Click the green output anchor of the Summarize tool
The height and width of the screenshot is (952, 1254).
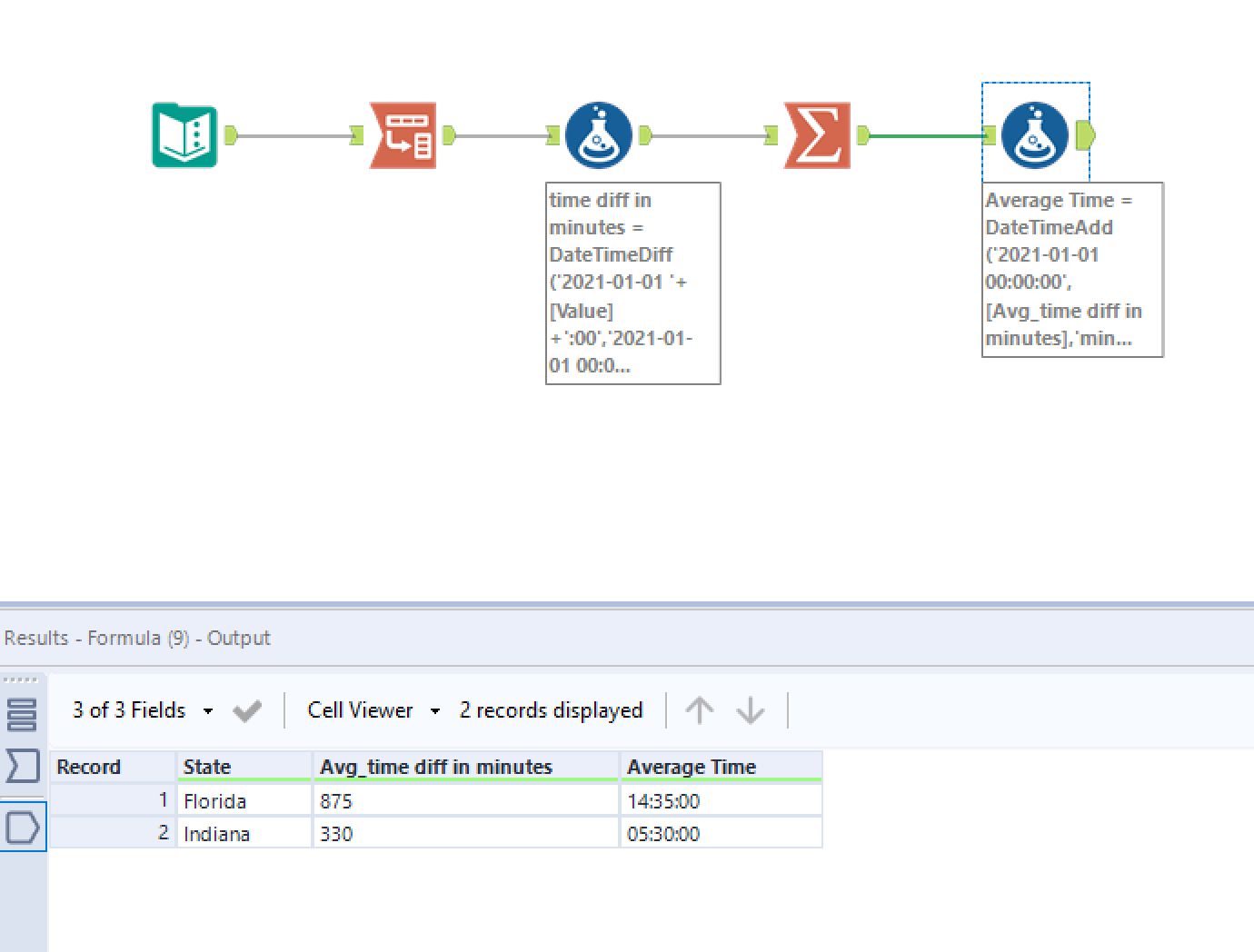click(x=861, y=136)
